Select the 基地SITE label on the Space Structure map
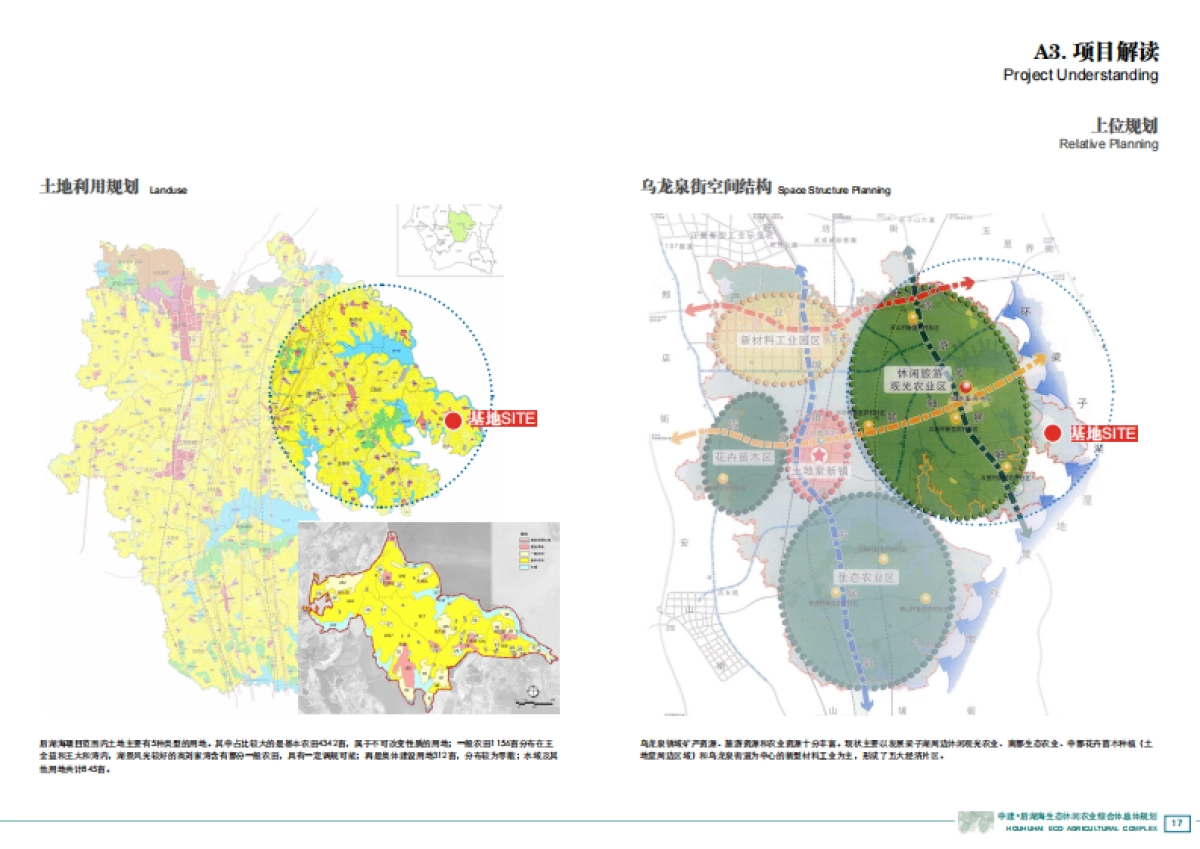 [x=1103, y=433]
